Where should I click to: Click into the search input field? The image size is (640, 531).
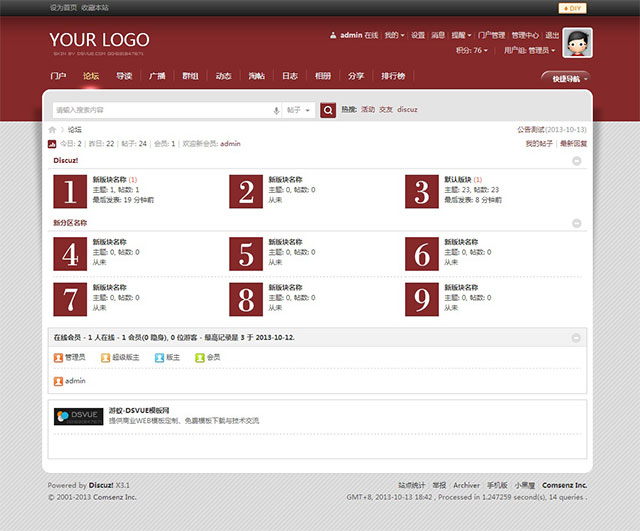160,110
